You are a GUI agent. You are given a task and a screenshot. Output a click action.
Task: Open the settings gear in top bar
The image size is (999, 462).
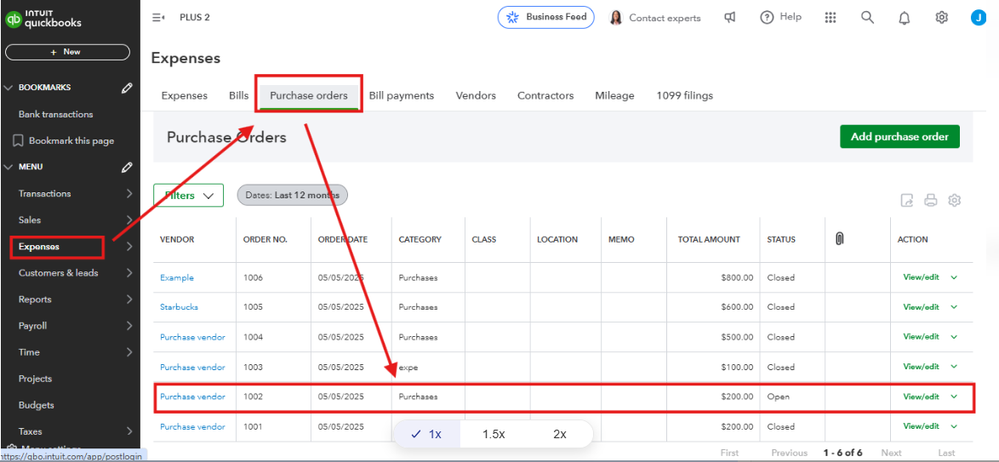coord(942,17)
